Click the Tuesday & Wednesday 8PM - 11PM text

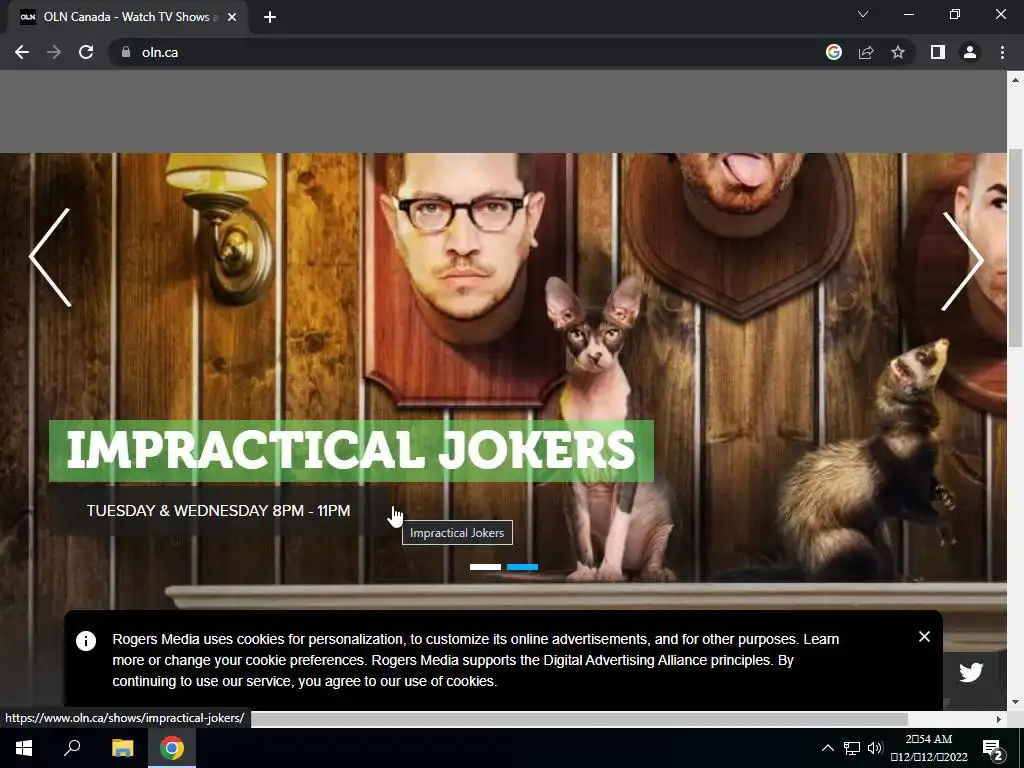click(x=218, y=511)
